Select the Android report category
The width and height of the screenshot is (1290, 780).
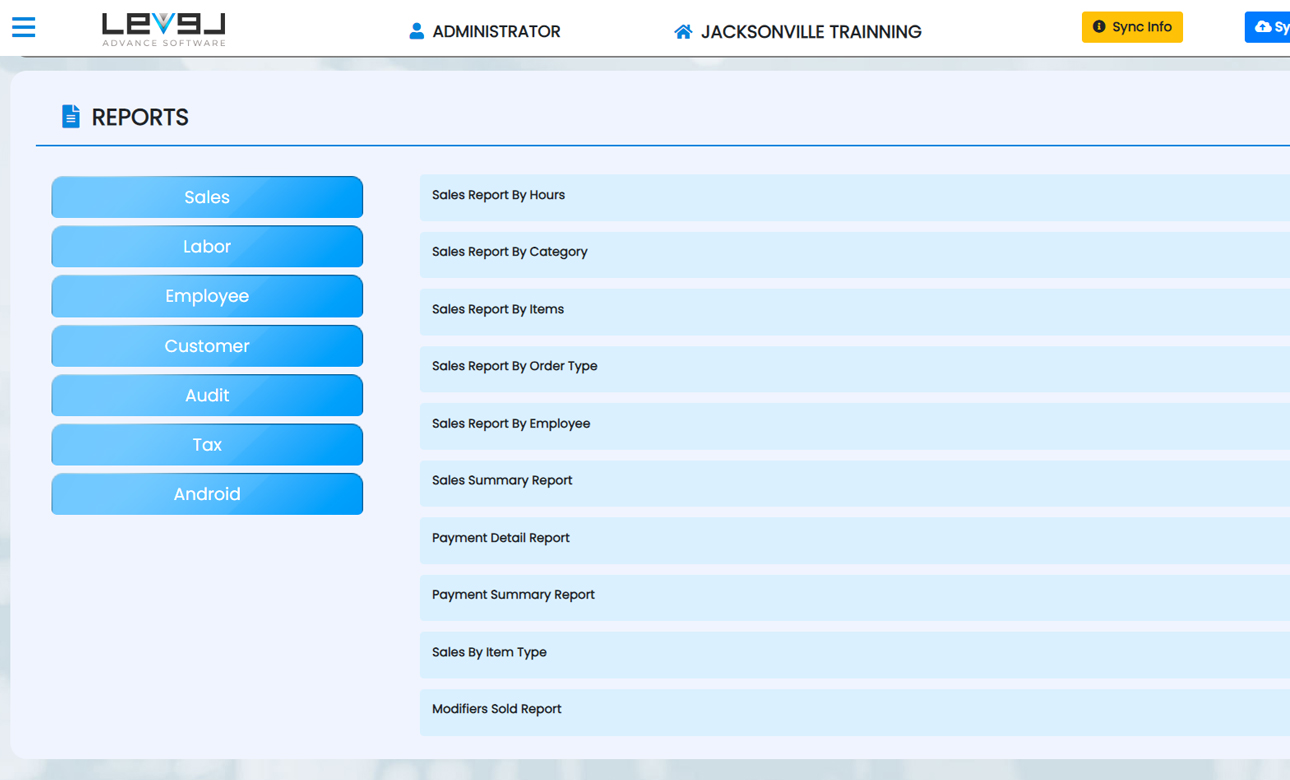click(207, 494)
